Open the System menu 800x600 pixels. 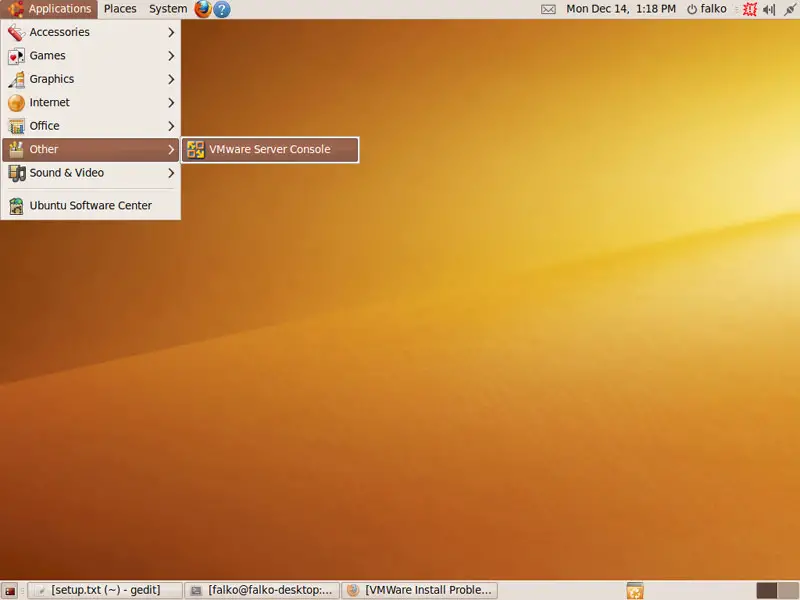point(167,9)
